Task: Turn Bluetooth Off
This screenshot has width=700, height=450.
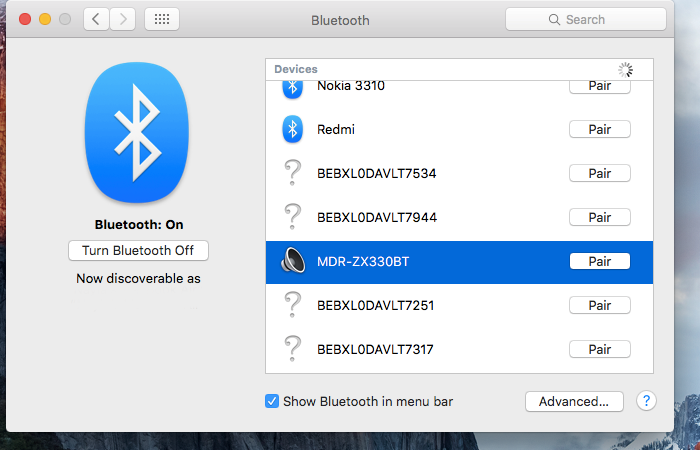Action: (x=138, y=250)
